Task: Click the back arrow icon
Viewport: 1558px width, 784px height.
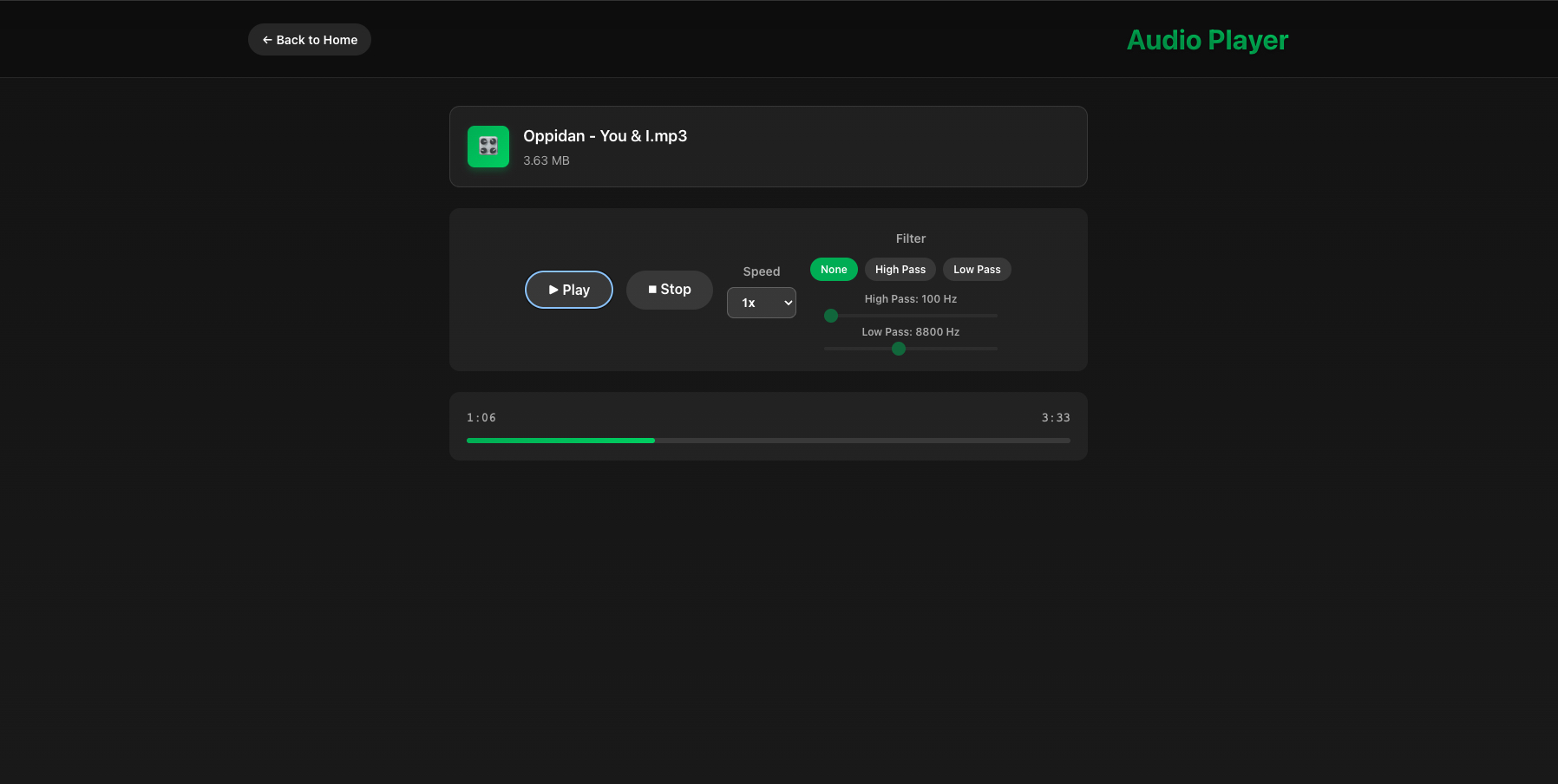Action: (x=265, y=39)
